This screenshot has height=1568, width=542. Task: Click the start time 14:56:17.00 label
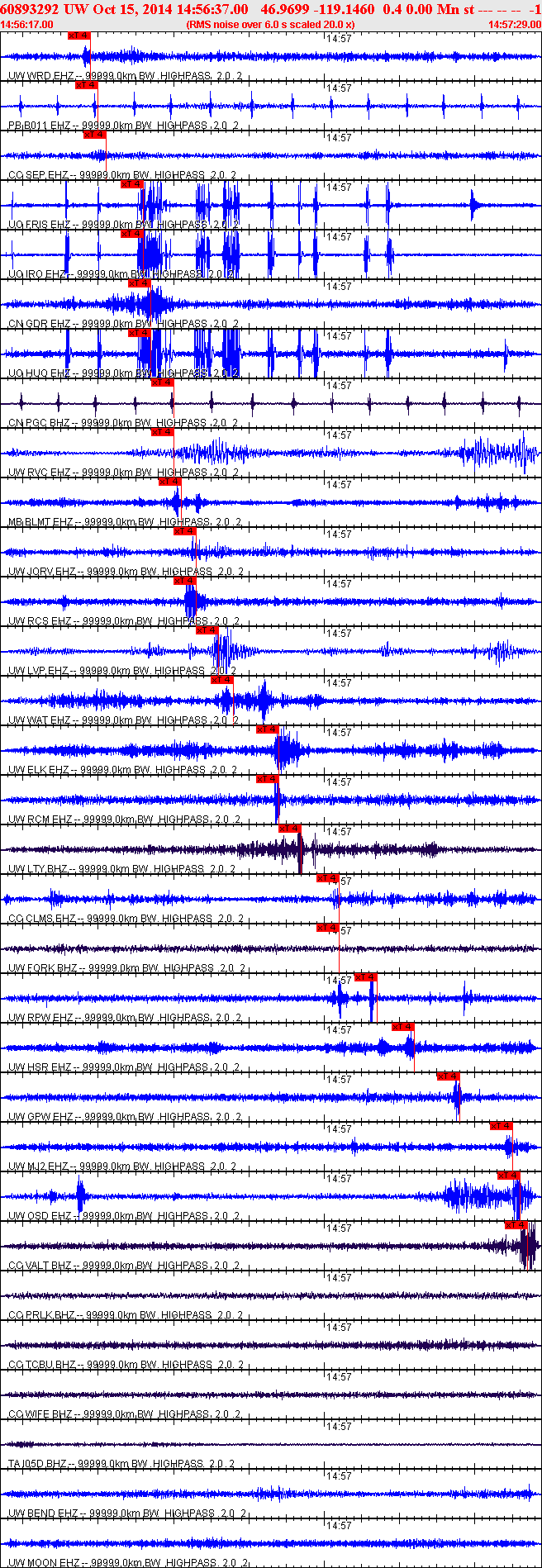26,25
